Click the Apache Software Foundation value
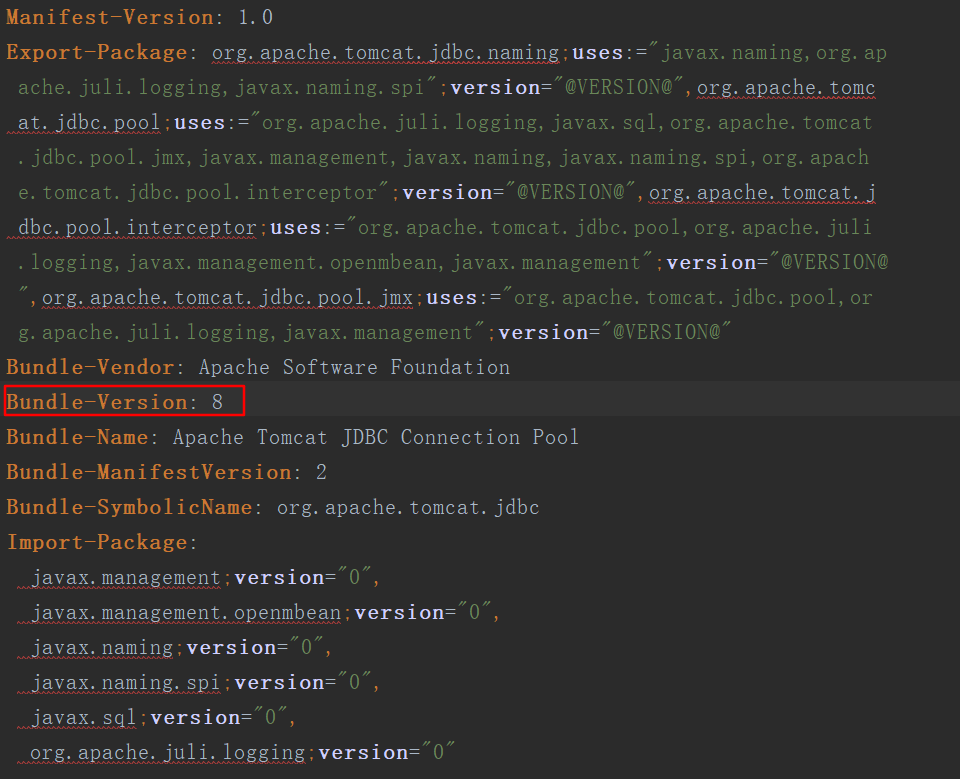Screen dimensions: 960x779 pos(354,367)
